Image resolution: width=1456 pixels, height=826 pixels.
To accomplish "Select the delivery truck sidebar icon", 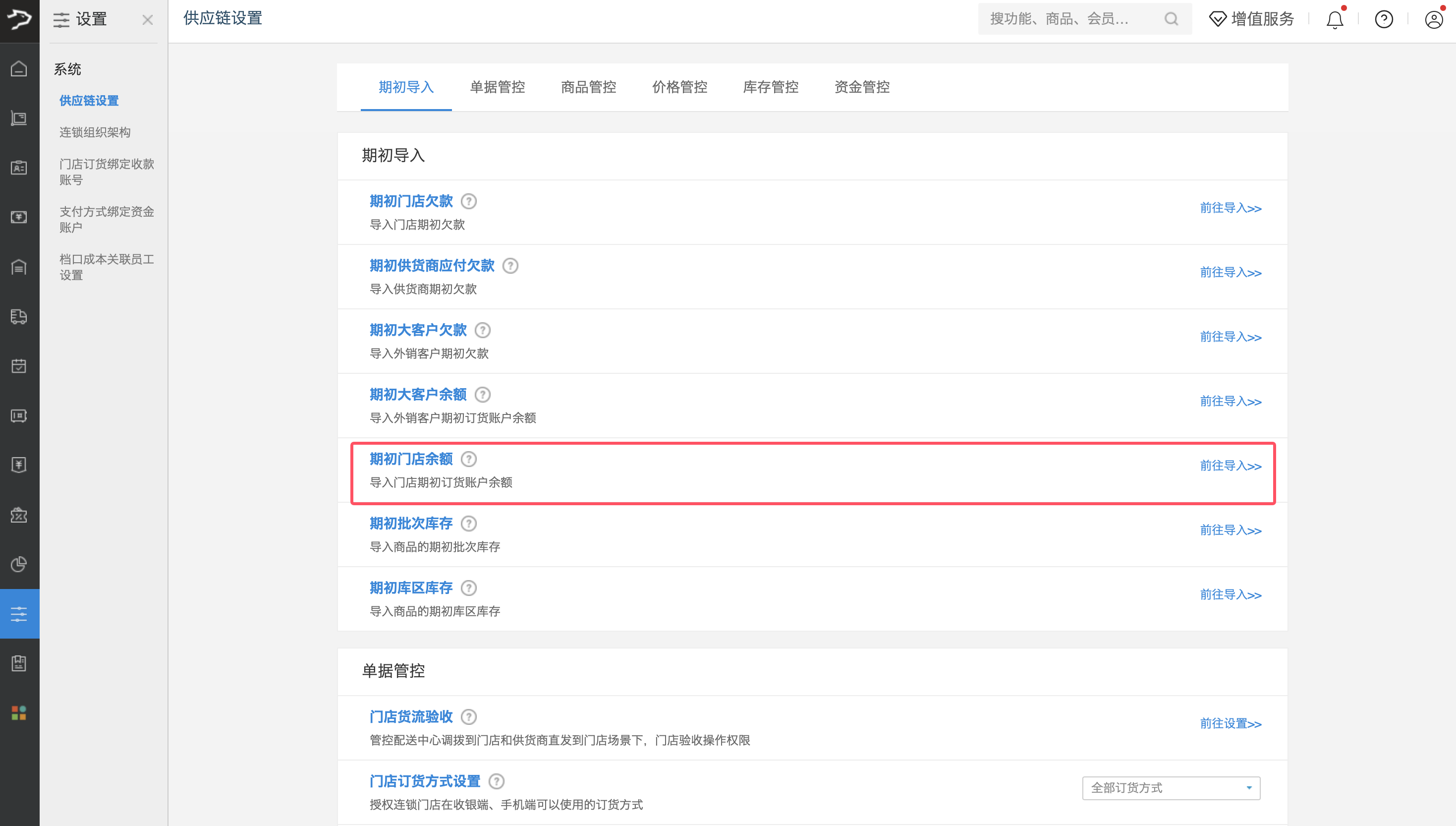I will [x=19, y=316].
